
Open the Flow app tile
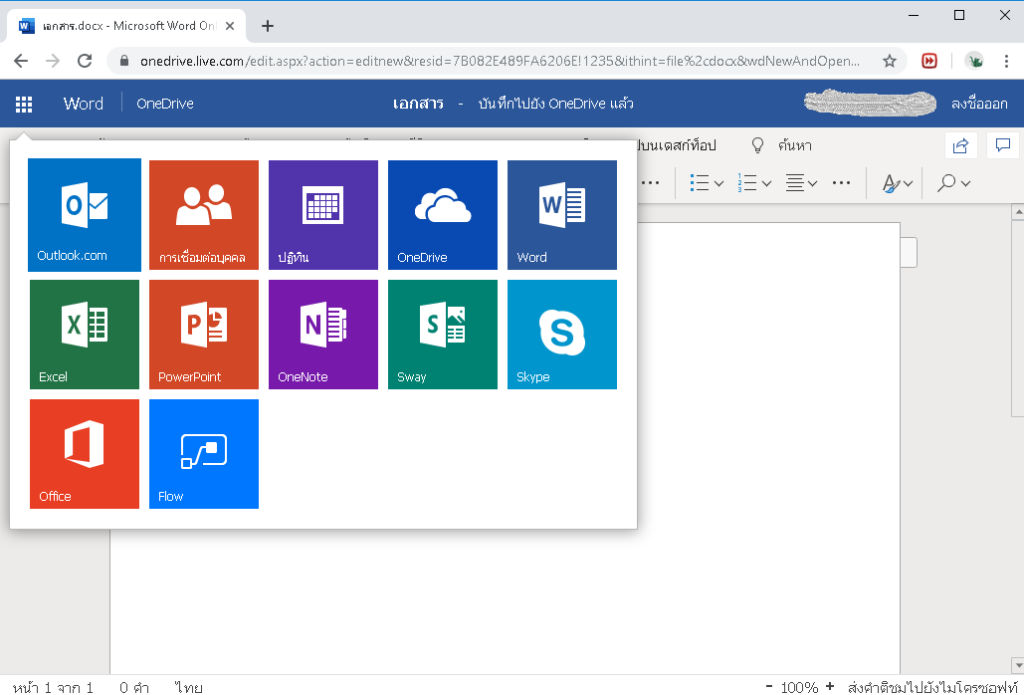(204, 454)
